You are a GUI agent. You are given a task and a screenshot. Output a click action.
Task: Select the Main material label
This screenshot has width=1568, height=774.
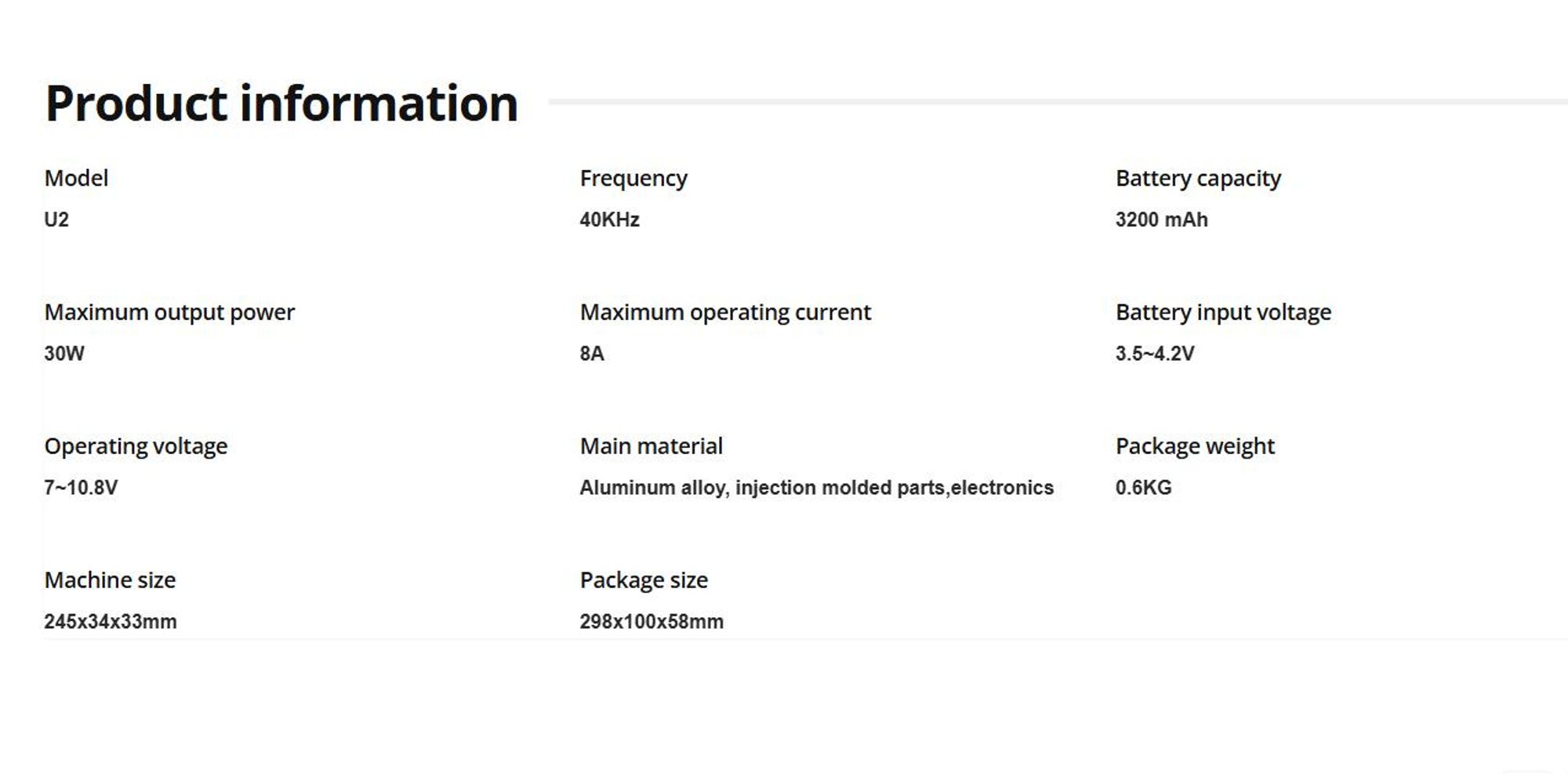651,446
